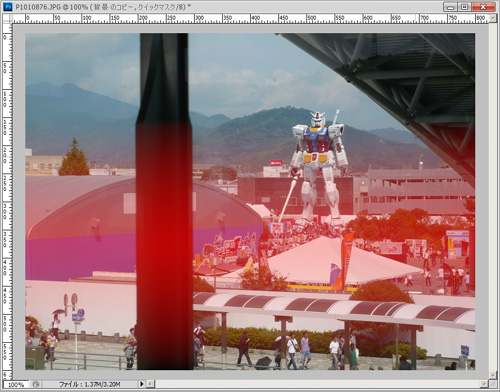The height and width of the screenshot is (392, 500).
Task: Maximize the P1010876.JPG document window
Action: click(464, 7)
